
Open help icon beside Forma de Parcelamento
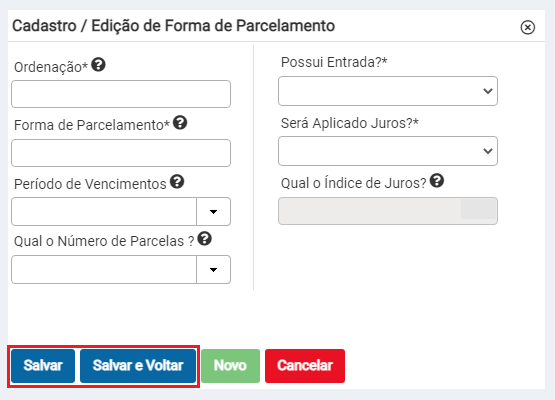coord(180,123)
